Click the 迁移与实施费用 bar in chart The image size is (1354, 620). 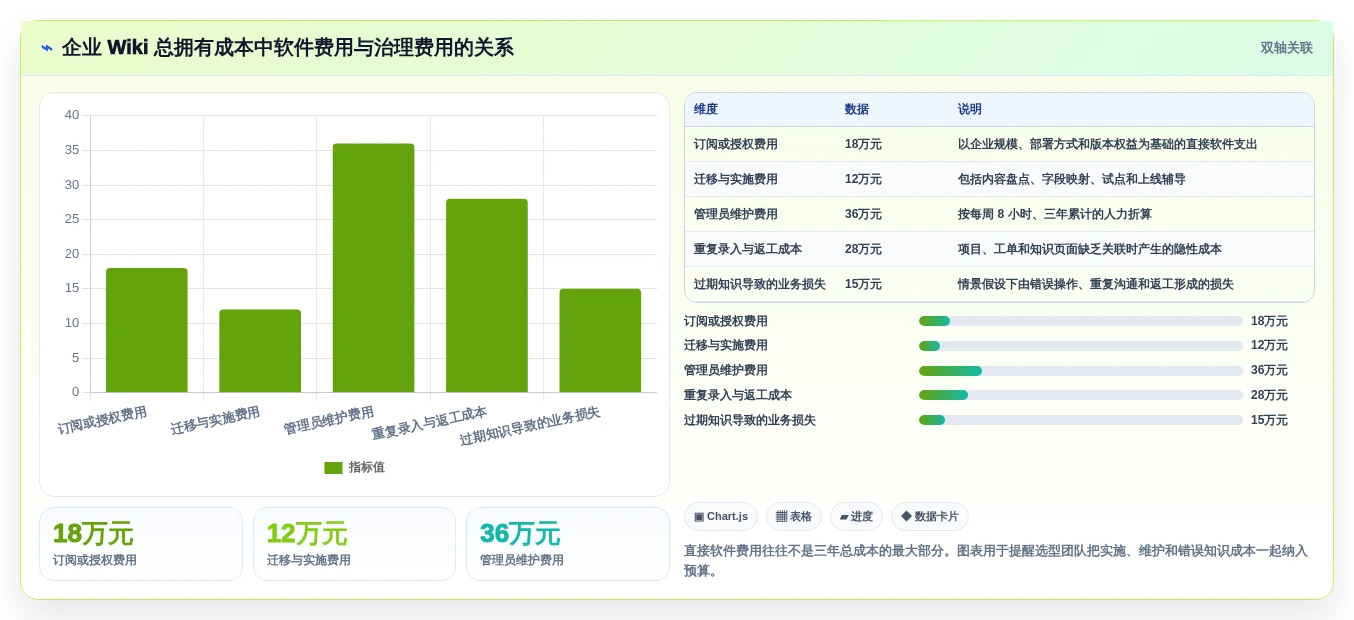260,351
